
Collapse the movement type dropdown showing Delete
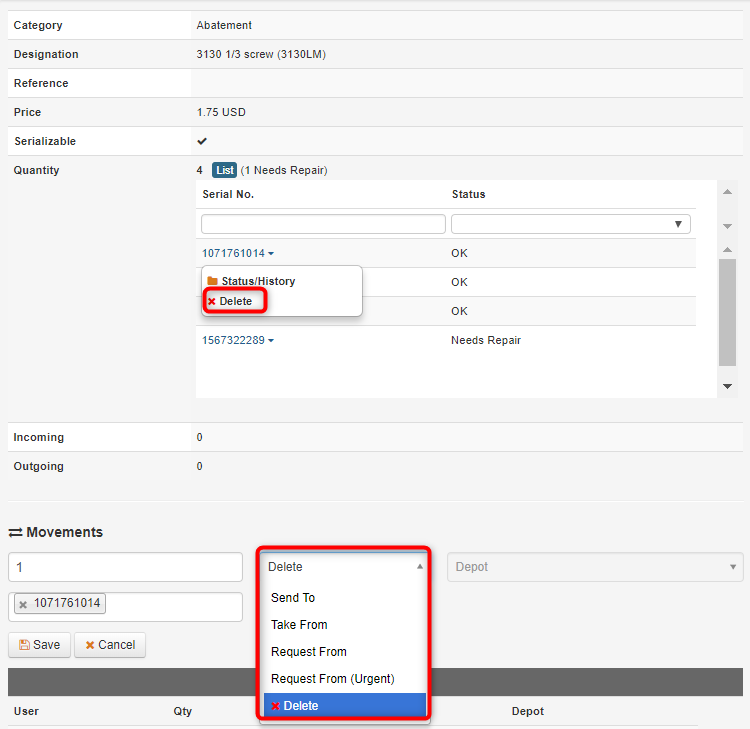coord(343,567)
